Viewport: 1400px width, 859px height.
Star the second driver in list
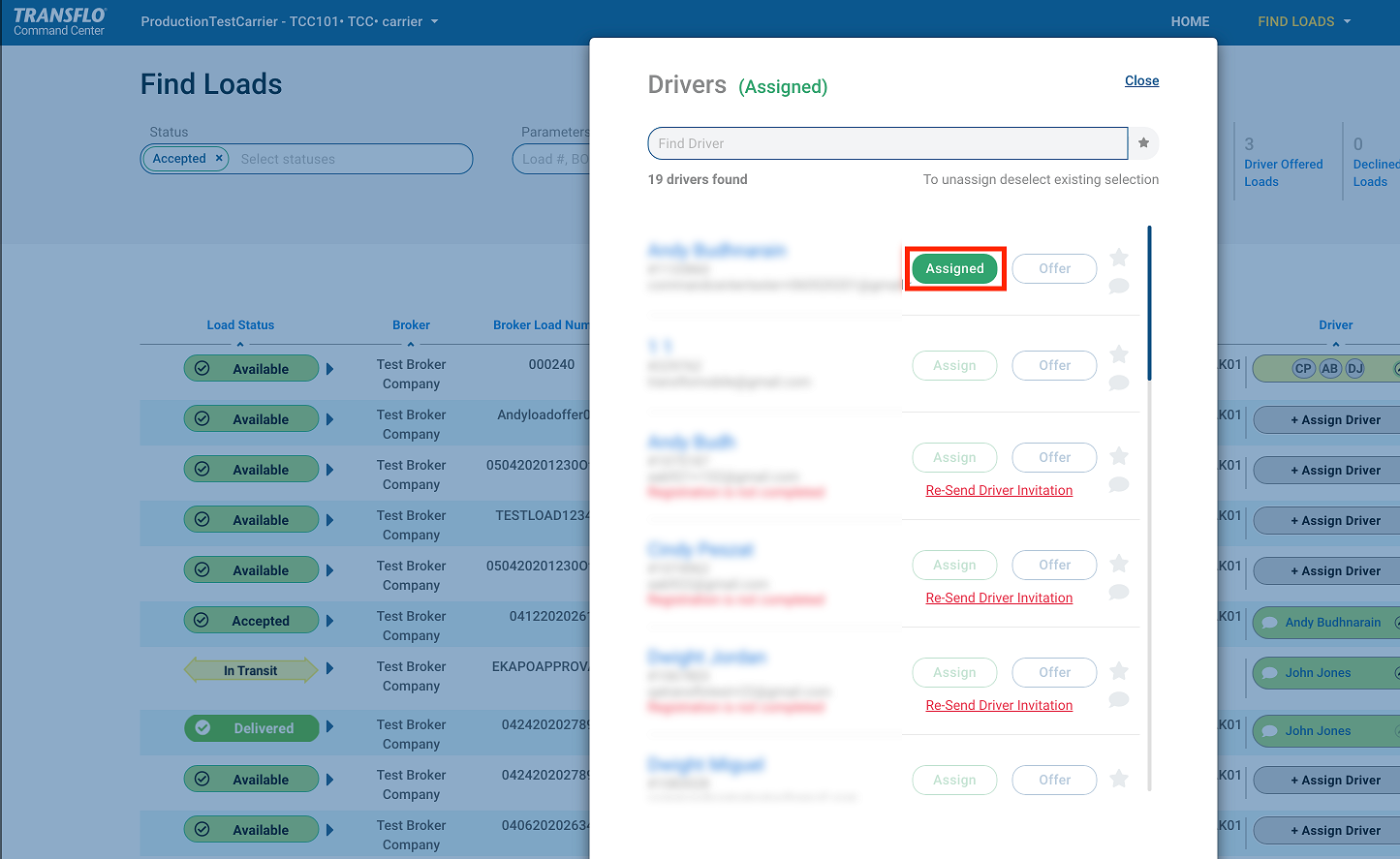pyautogui.click(x=1118, y=354)
